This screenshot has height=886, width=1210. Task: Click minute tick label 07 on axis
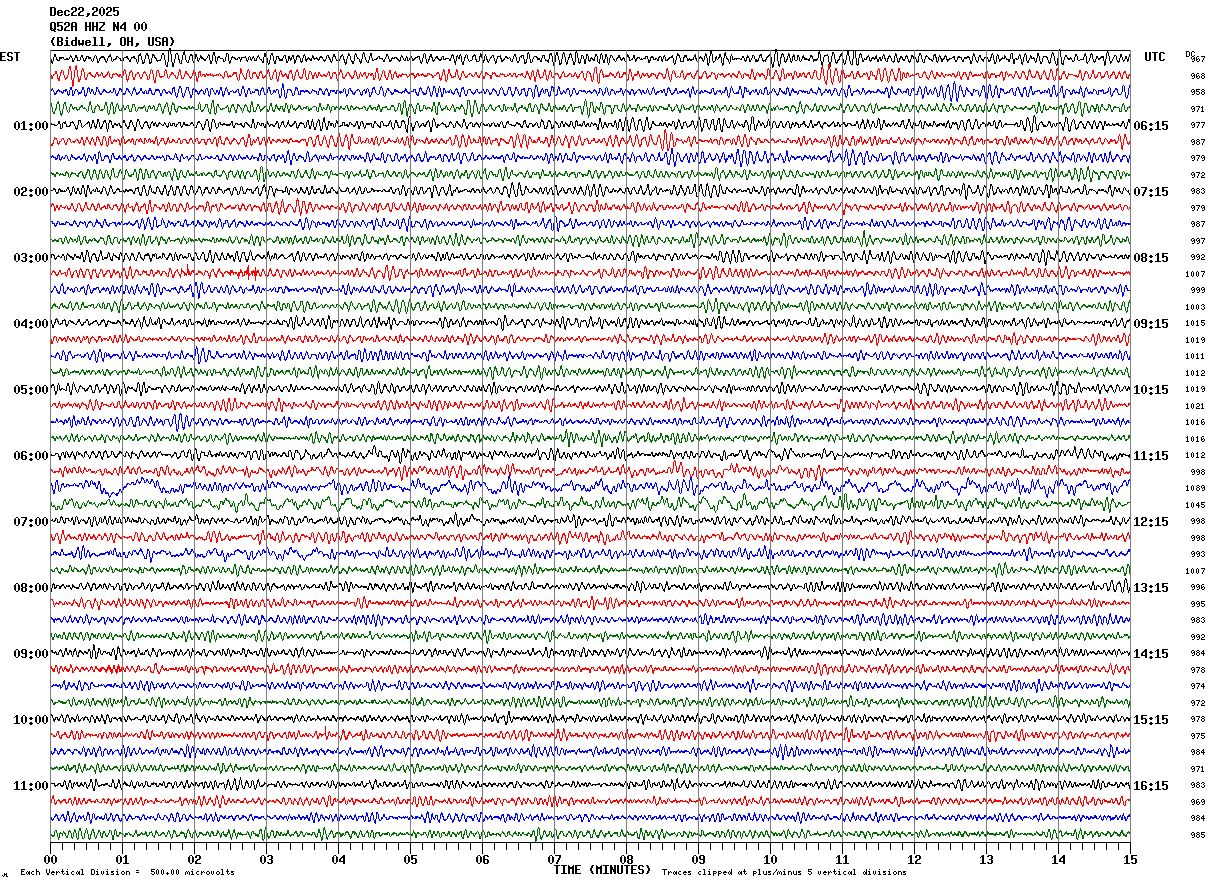click(x=554, y=859)
